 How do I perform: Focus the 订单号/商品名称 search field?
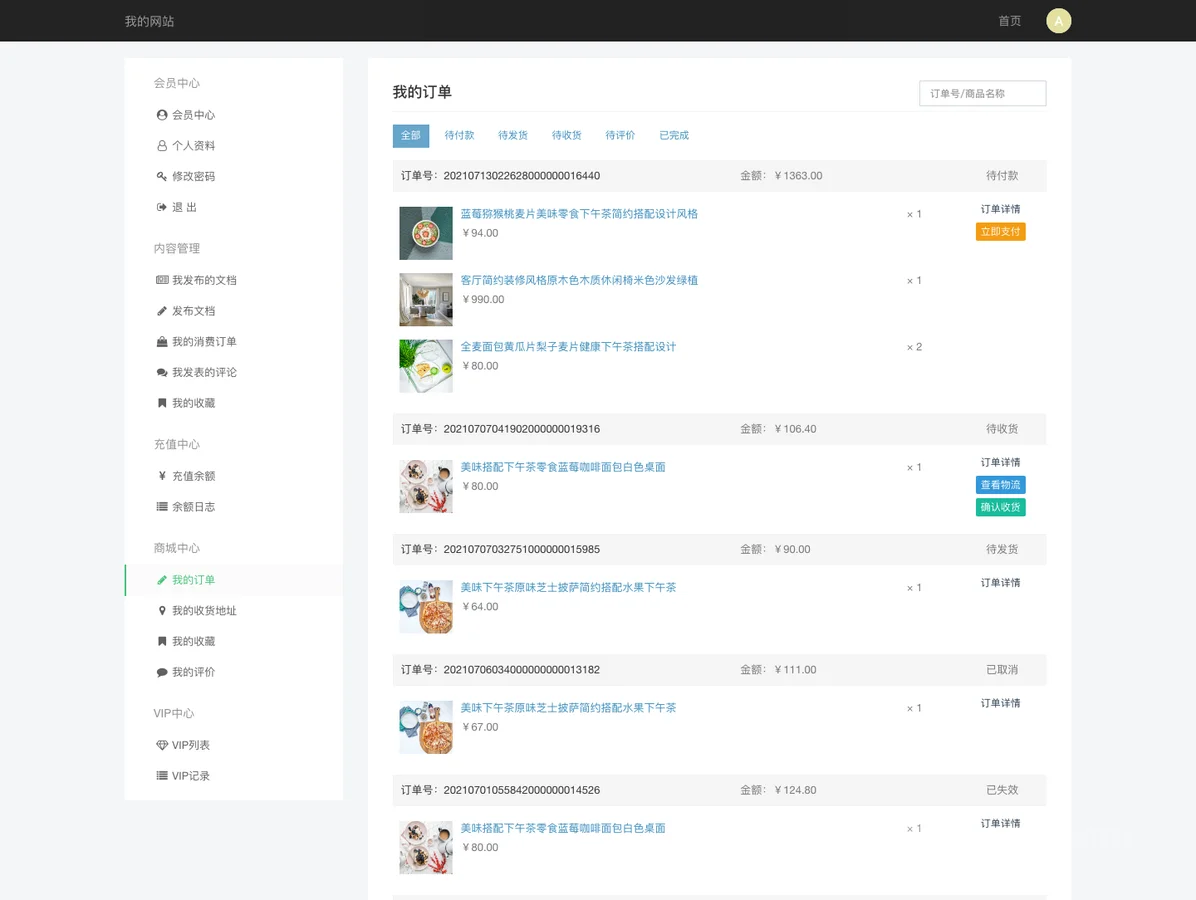[x=982, y=94]
